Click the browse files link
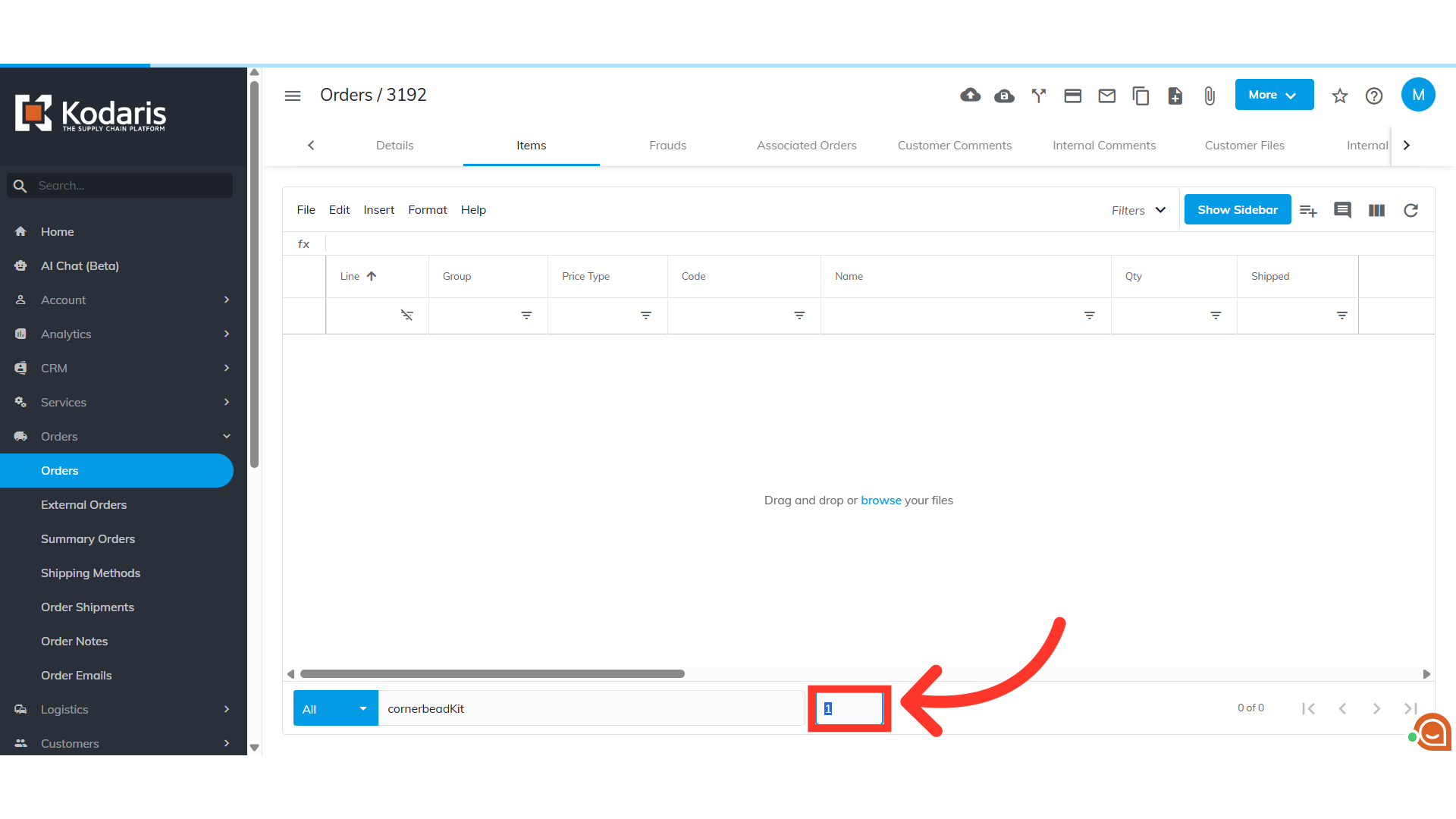Viewport: 1456px width, 819px height. pyautogui.click(x=880, y=500)
